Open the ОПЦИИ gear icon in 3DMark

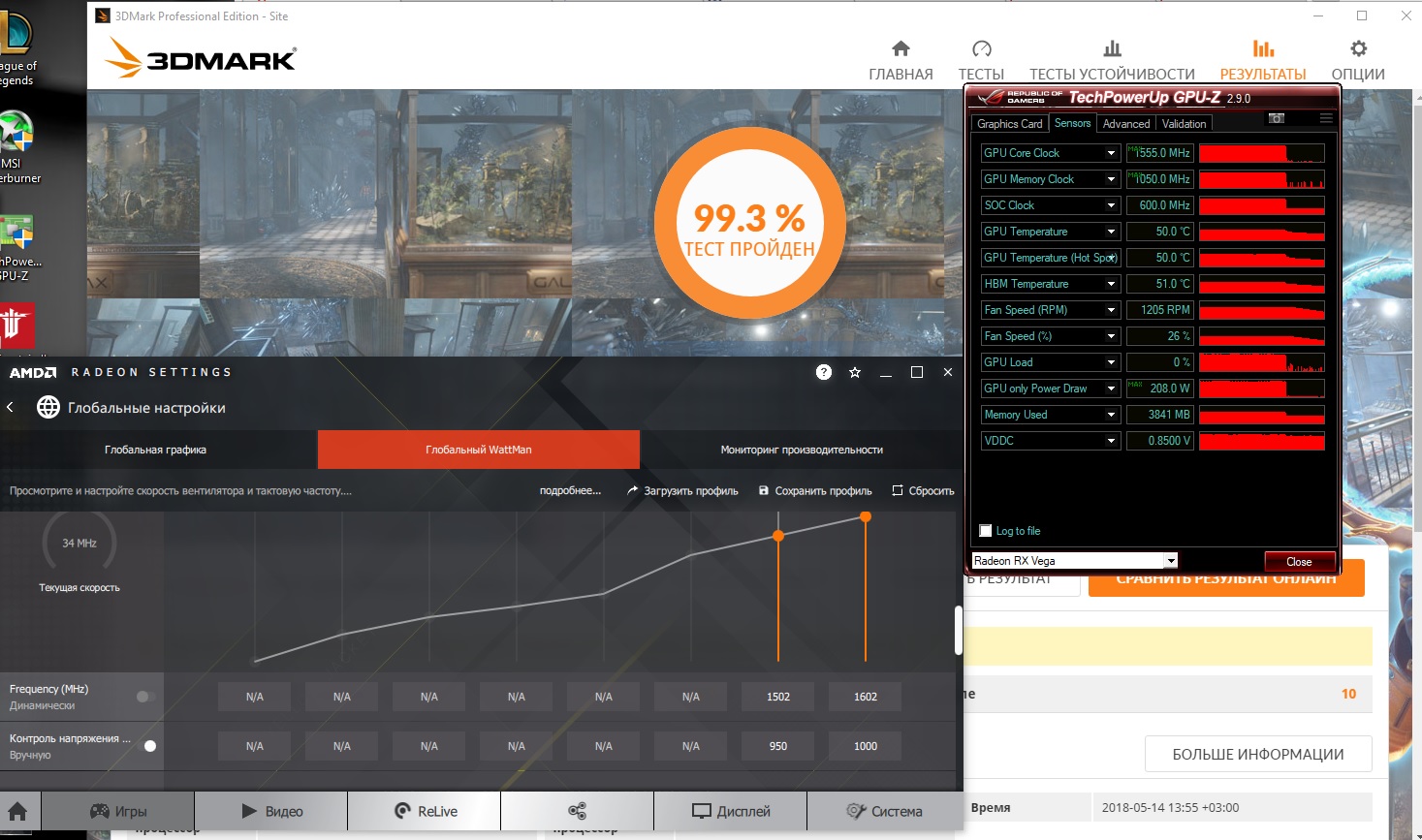(x=1358, y=48)
